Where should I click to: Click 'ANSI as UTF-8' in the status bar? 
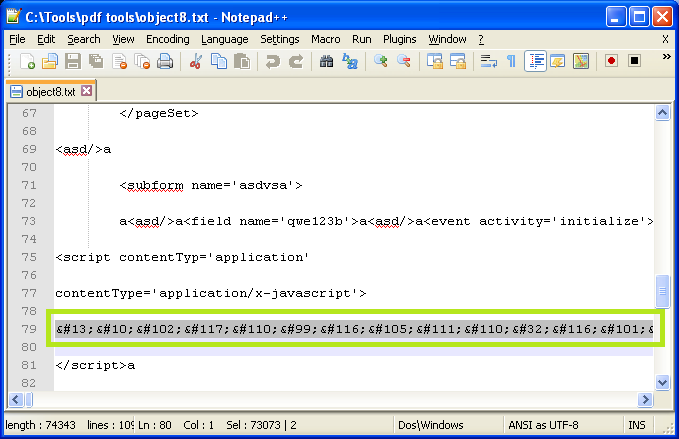pos(543,425)
